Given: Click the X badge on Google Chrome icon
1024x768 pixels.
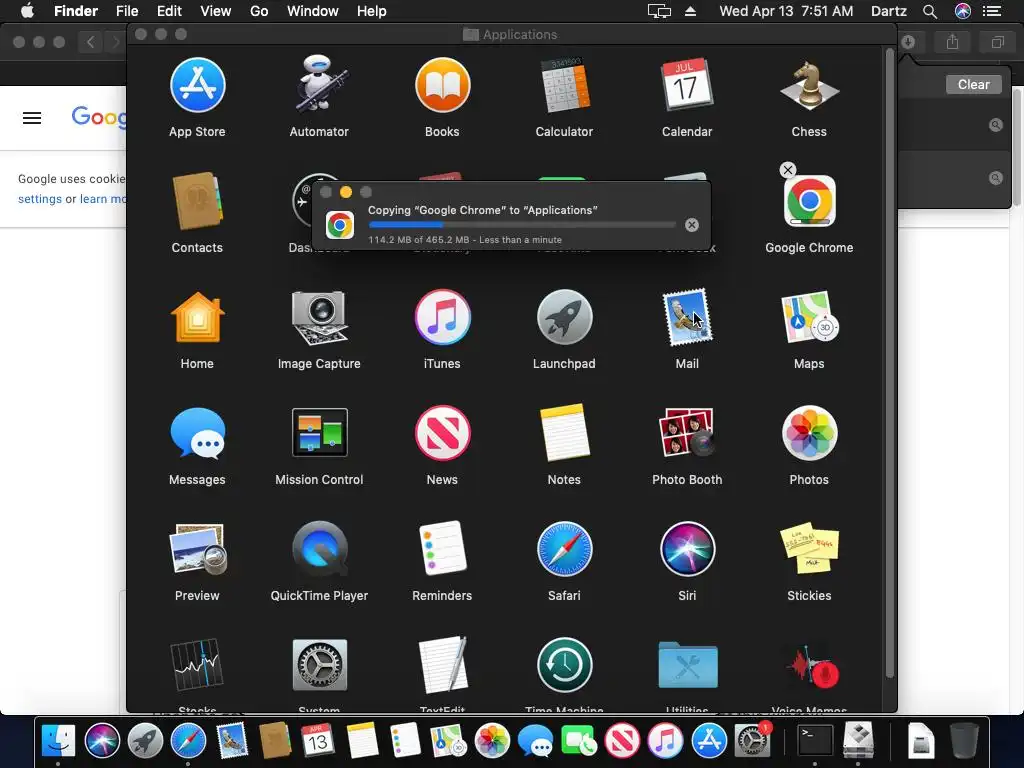Looking at the screenshot, I should (788, 170).
